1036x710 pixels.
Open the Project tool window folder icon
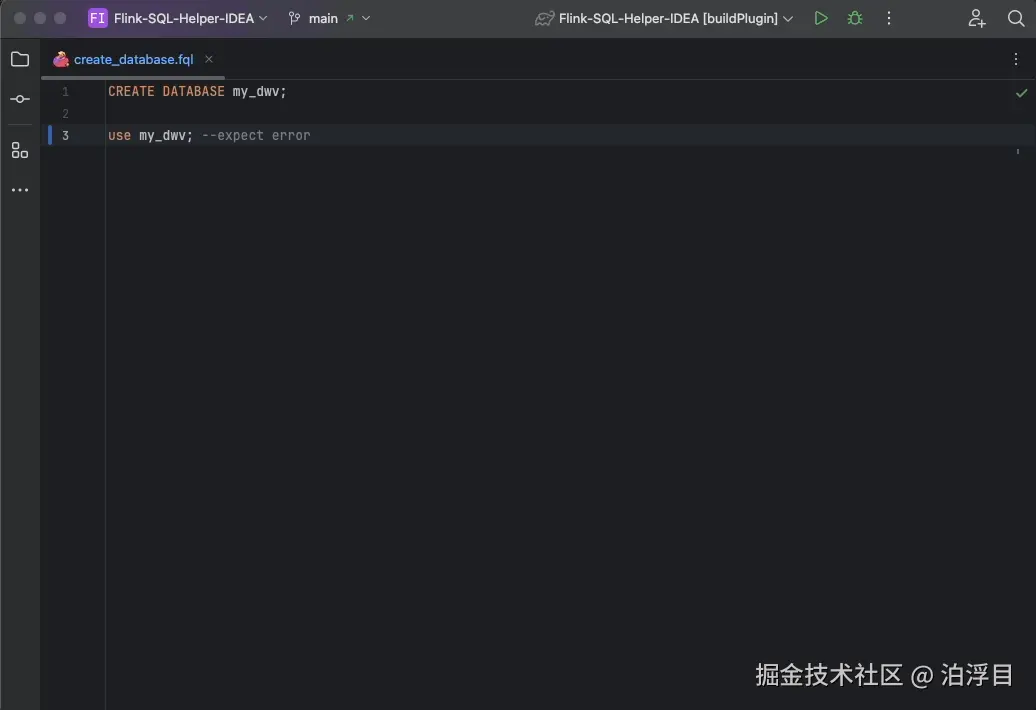tap(19, 58)
